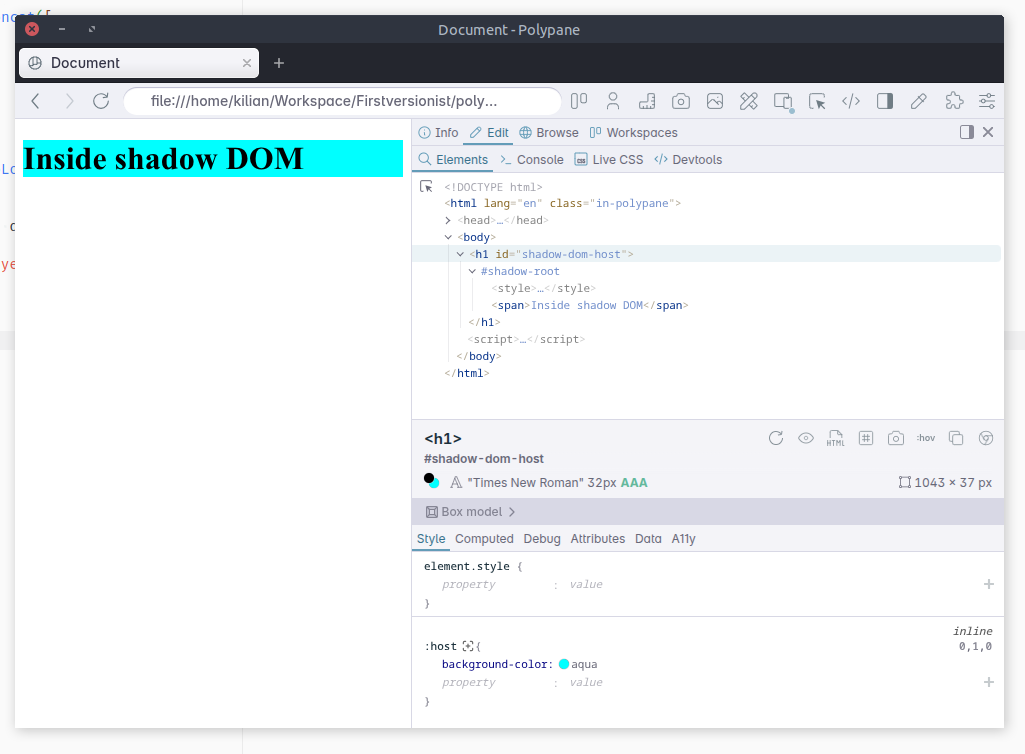Screen dimensions: 1025x754
Task: Go back with the browser back arrow
Action: coord(36,101)
